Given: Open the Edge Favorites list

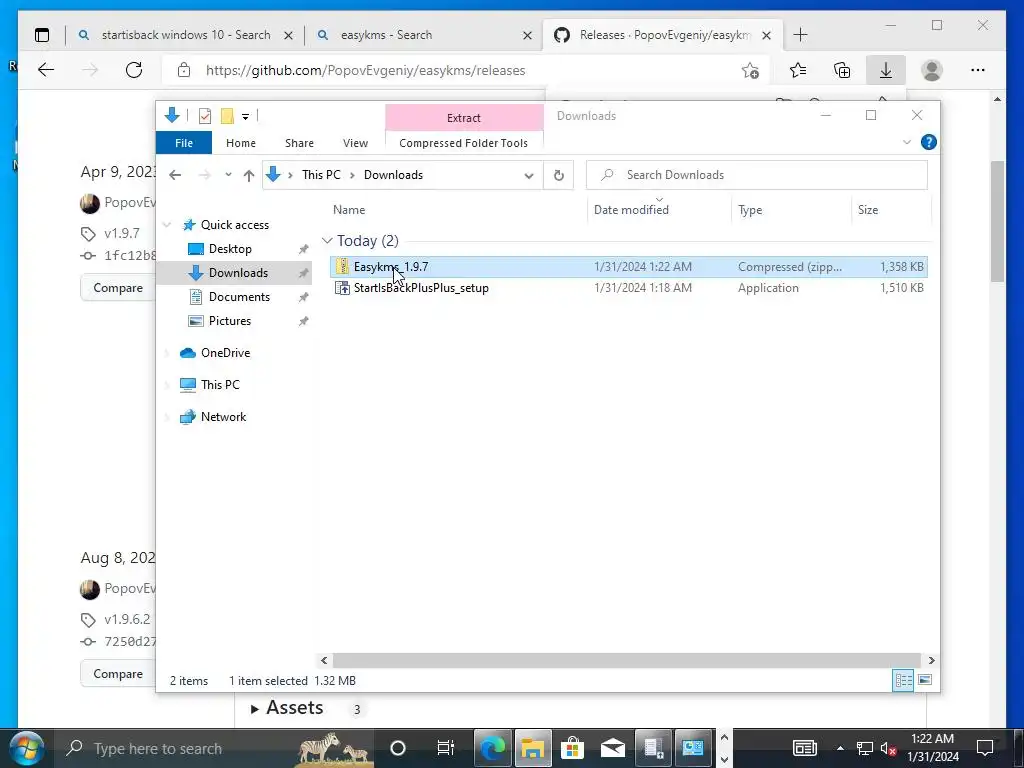Looking at the screenshot, I should pyautogui.click(x=797, y=70).
